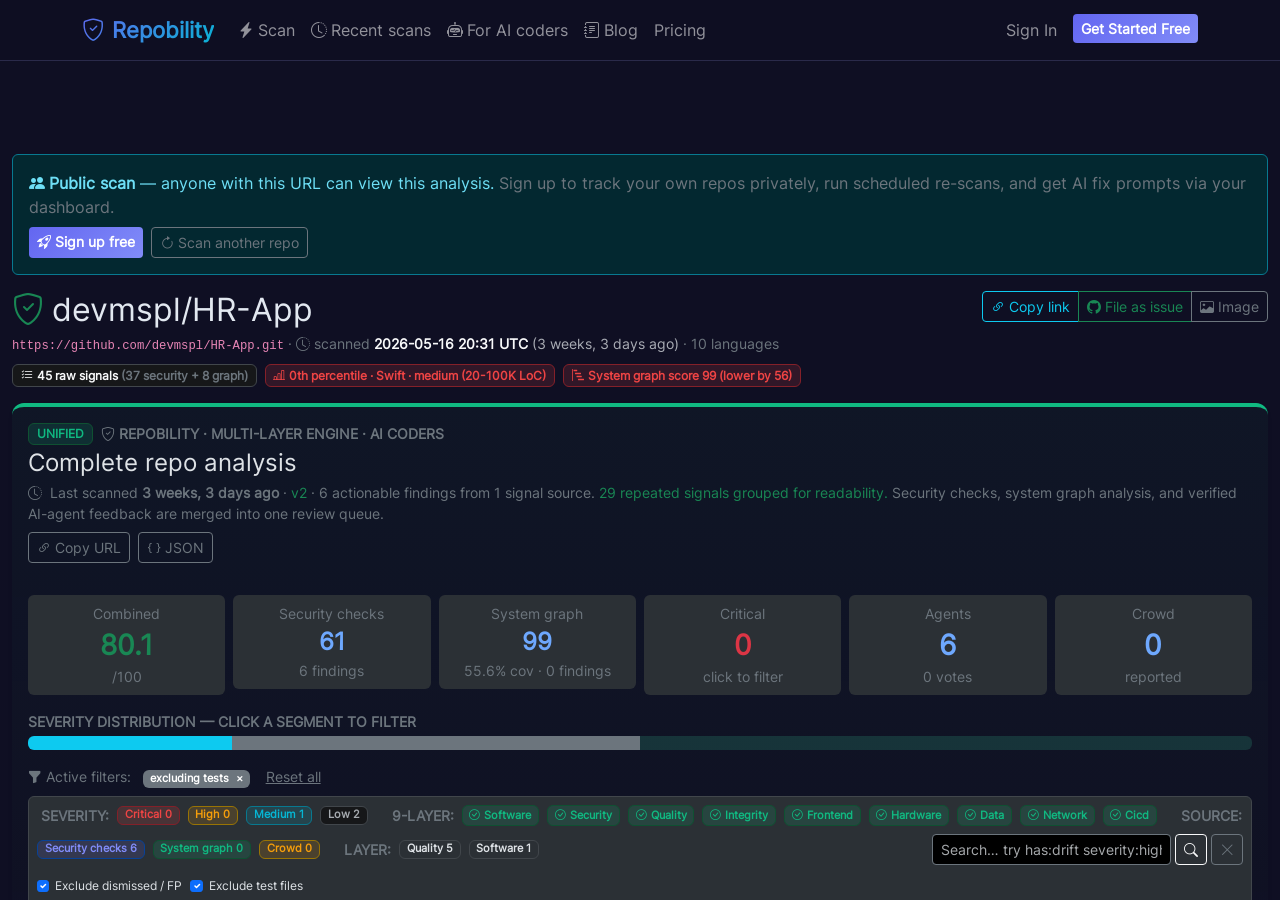1280x900 pixels.
Task: Toggle the Network layer chip
Action: pos(1057,815)
